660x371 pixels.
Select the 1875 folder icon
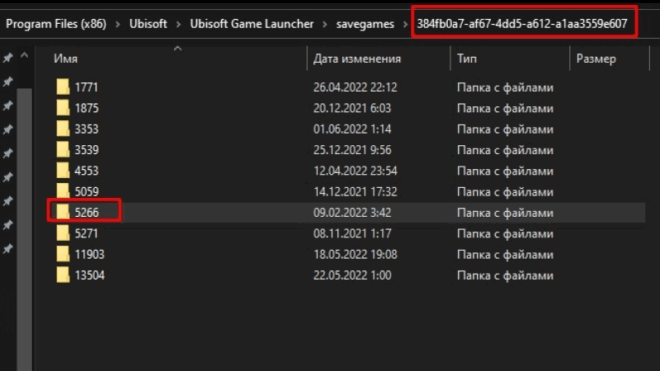coord(63,108)
